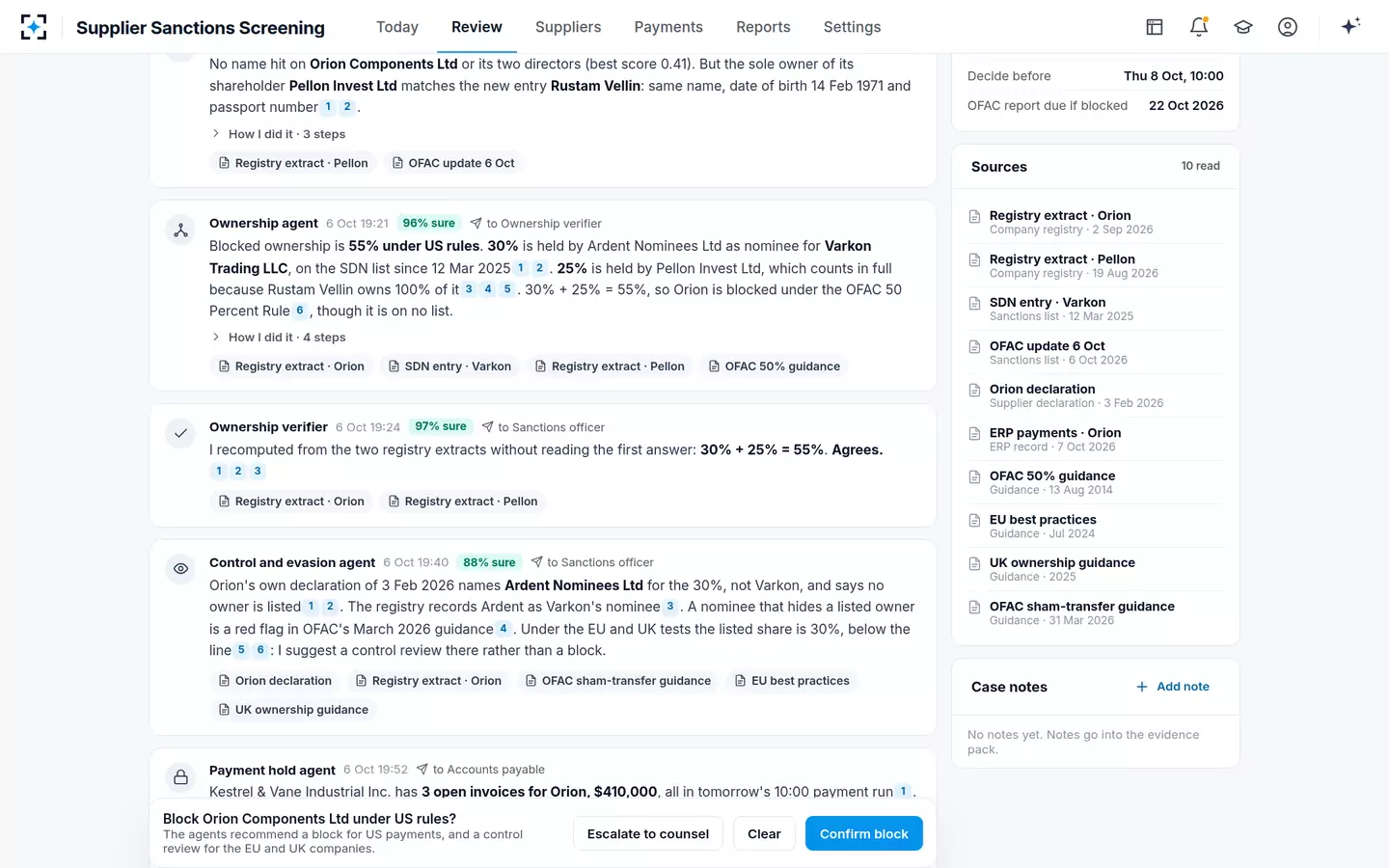Go to the Payments tab

[668, 27]
